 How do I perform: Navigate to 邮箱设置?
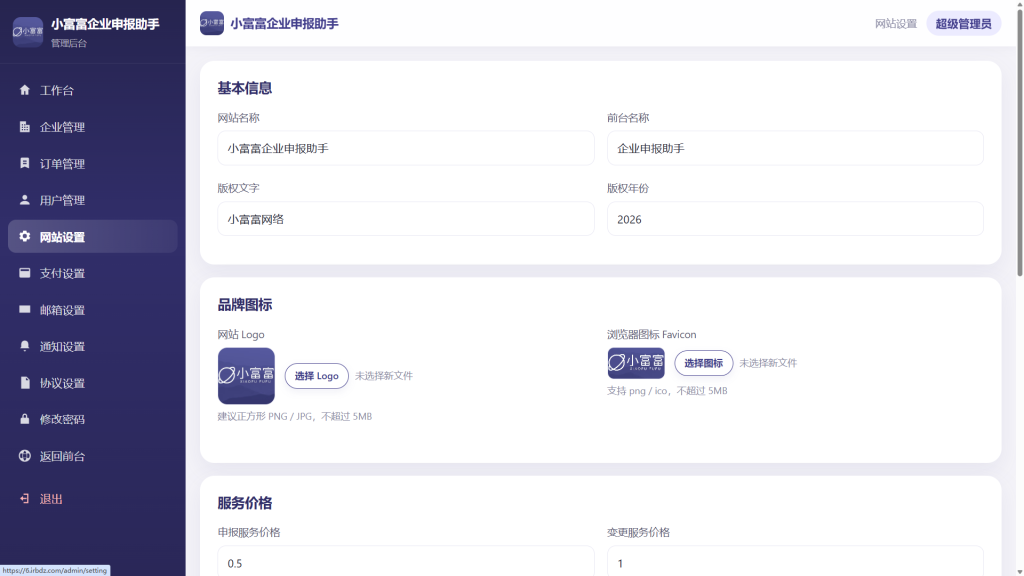tap(93, 310)
